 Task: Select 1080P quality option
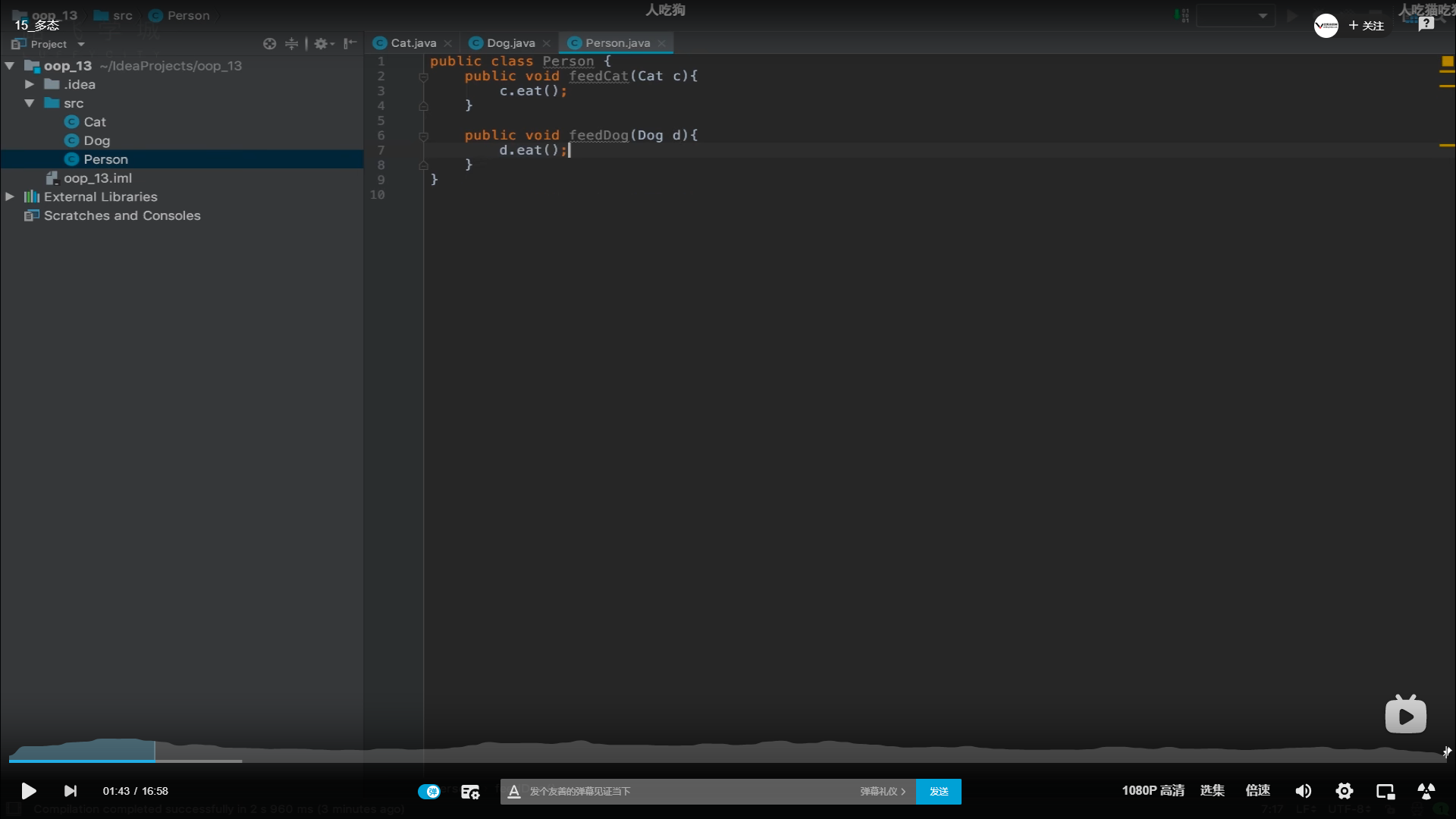tap(1153, 790)
